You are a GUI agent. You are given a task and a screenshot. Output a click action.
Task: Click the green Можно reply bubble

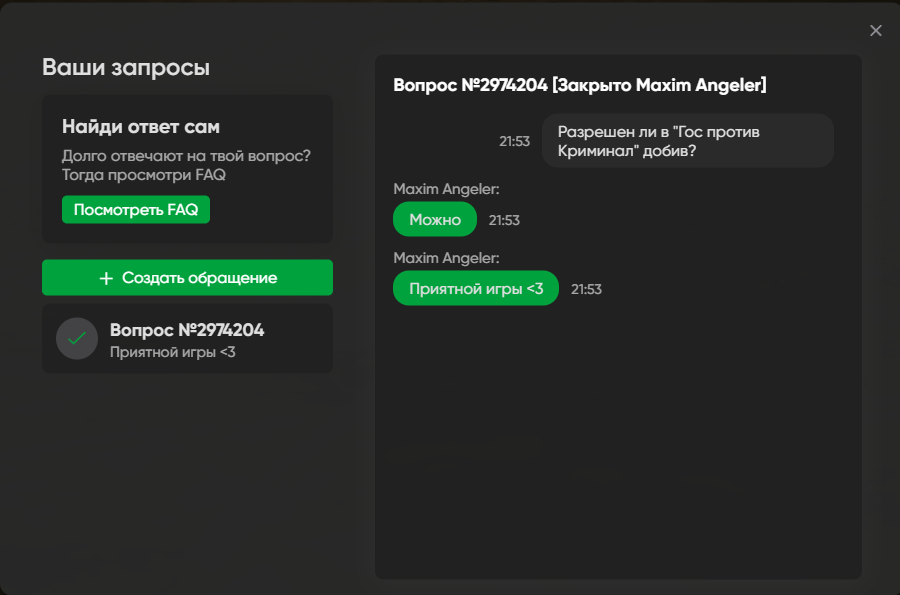pos(435,219)
